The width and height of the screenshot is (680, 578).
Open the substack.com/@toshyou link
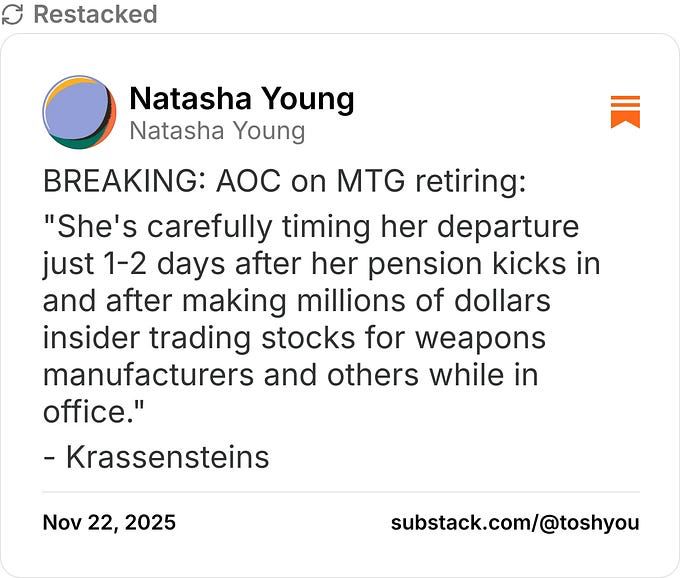tap(514, 523)
